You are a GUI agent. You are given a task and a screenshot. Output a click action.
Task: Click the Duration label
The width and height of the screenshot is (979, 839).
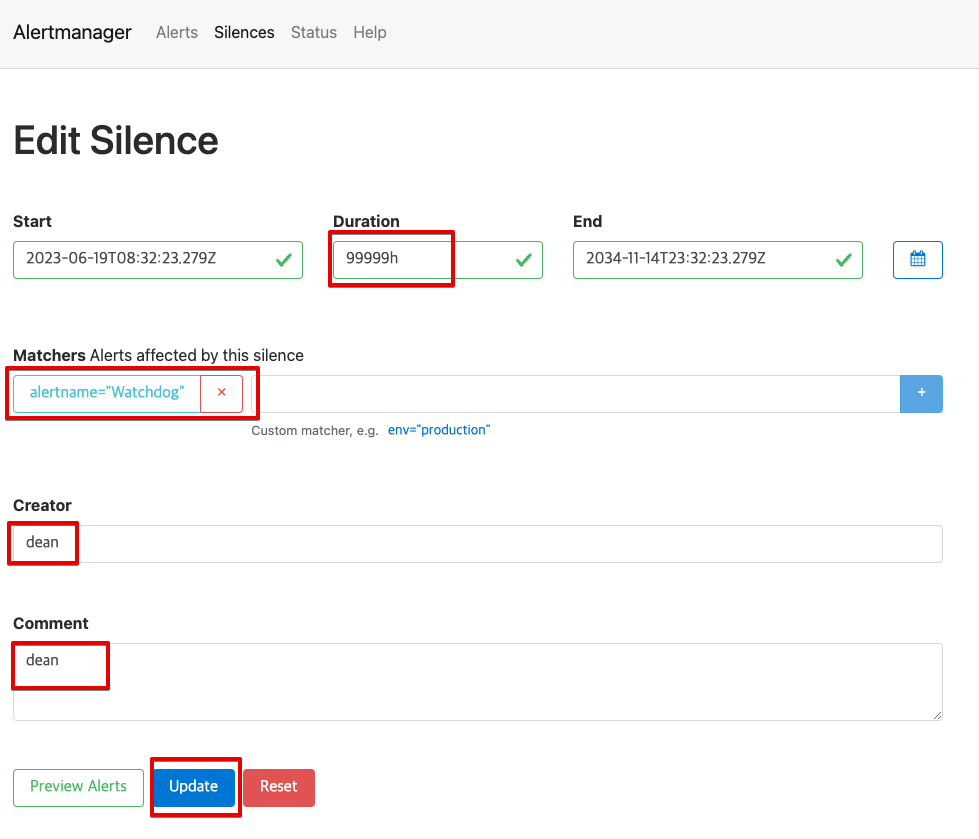click(366, 221)
